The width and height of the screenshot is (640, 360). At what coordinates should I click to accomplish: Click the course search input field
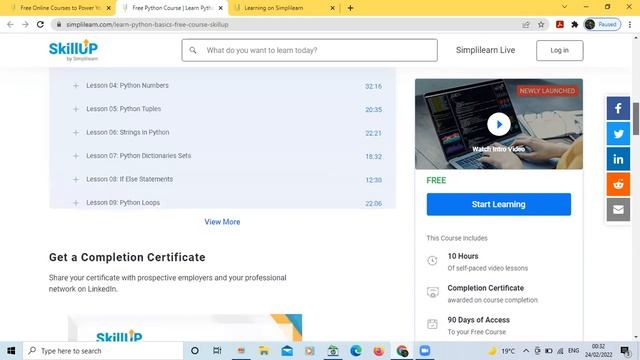click(x=309, y=50)
